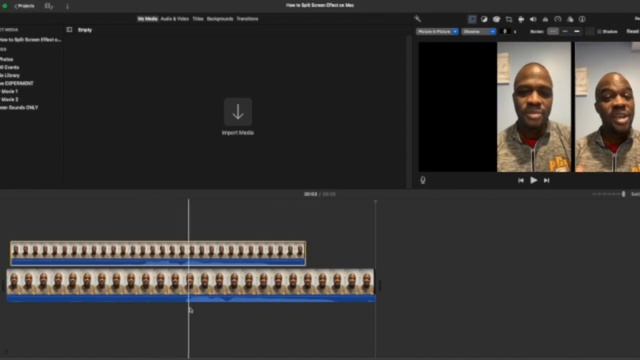Open the speed gauge adjustment

(x=558, y=19)
